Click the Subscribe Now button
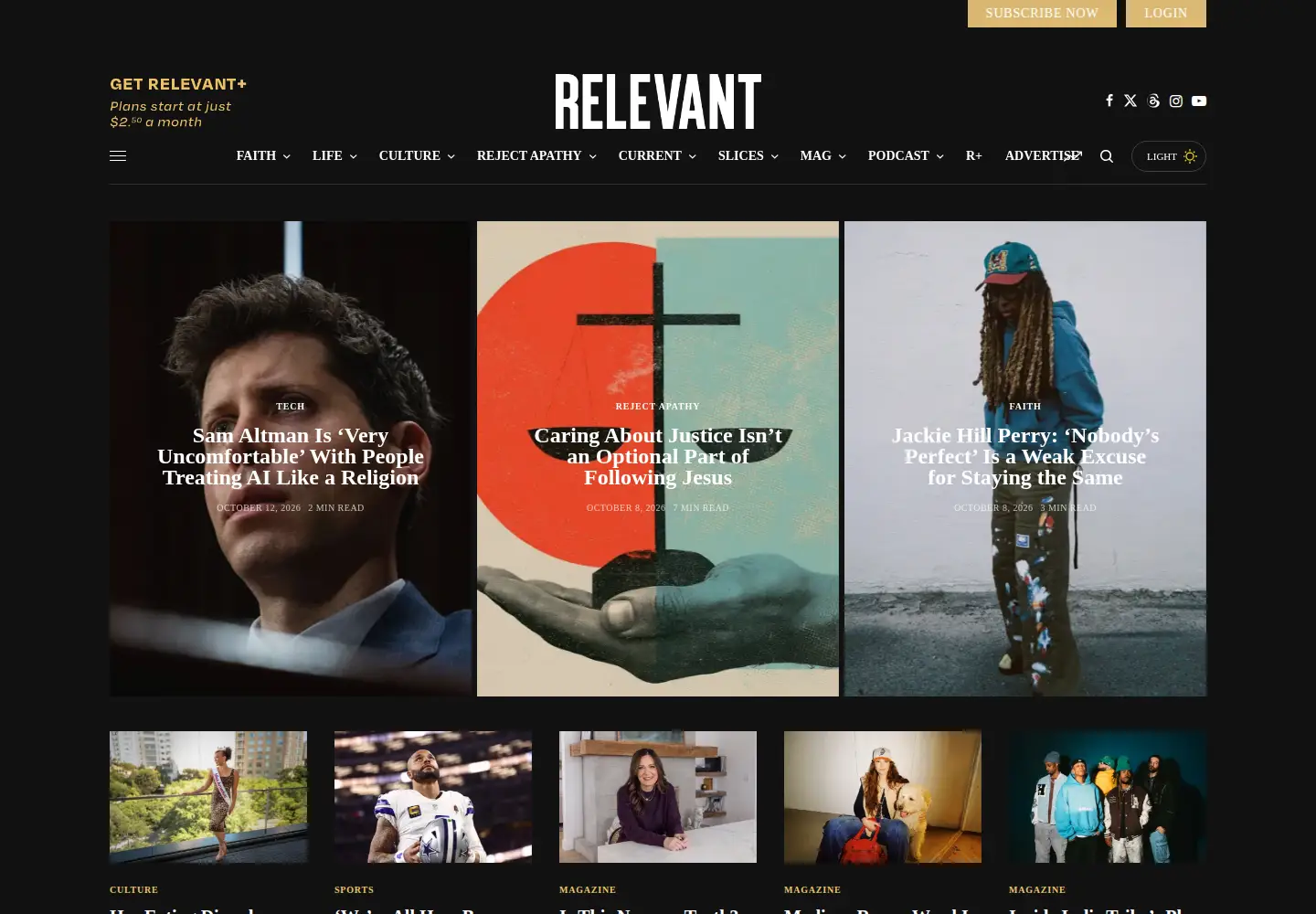Screen dimensions: 1316x914 1042,13
